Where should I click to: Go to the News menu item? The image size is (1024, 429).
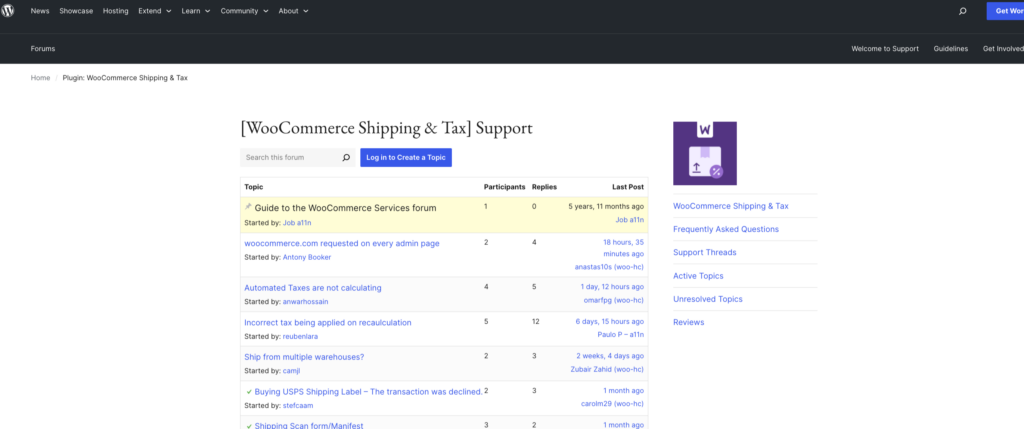point(40,11)
